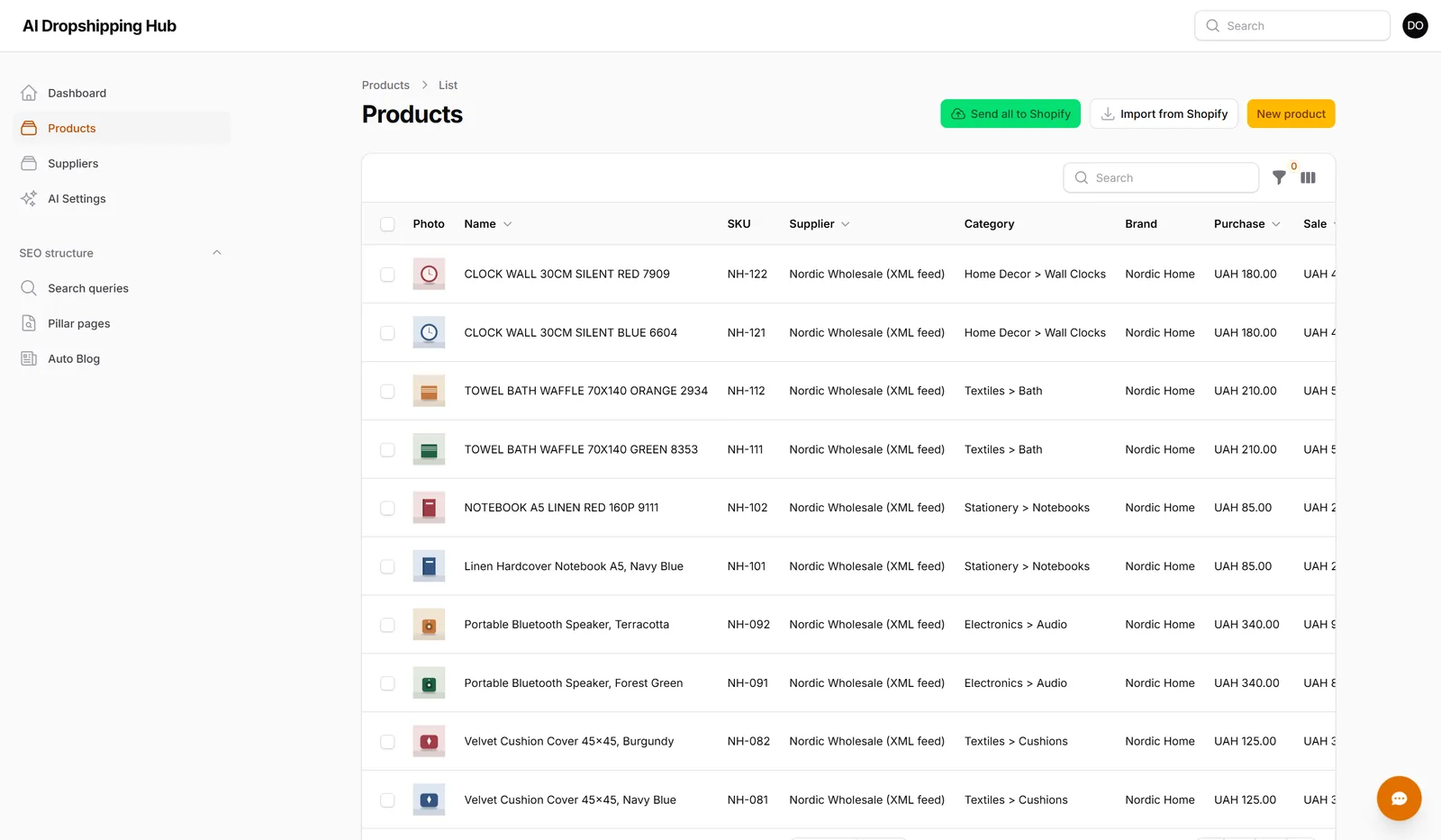1441x840 pixels.
Task: Click the Products breadcrumb link
Action: point(385,85)
